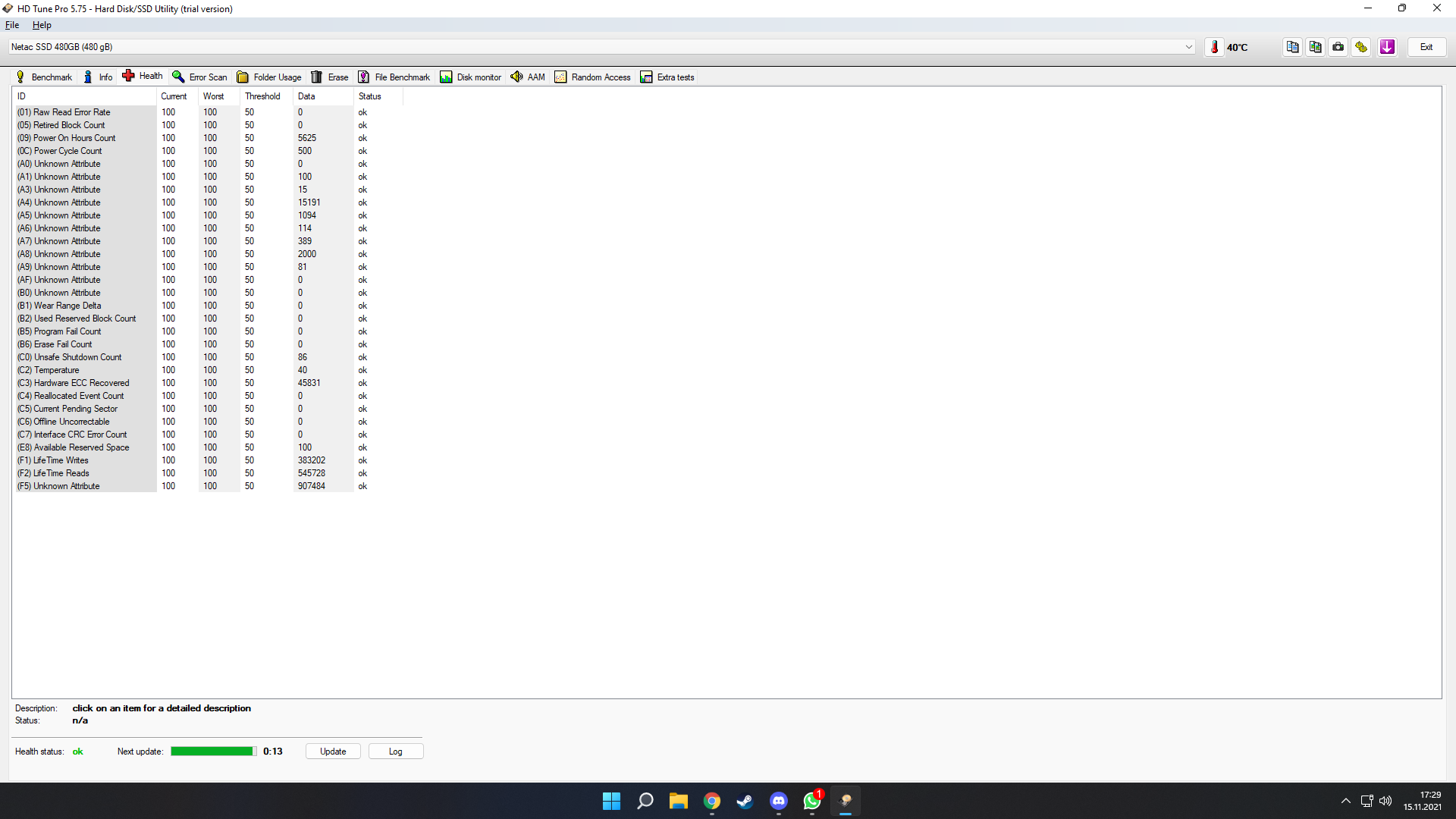Click the copy screenshot to clipboard icon
This screenshot has width=1456, height=819.
(x=1316, y=47)
